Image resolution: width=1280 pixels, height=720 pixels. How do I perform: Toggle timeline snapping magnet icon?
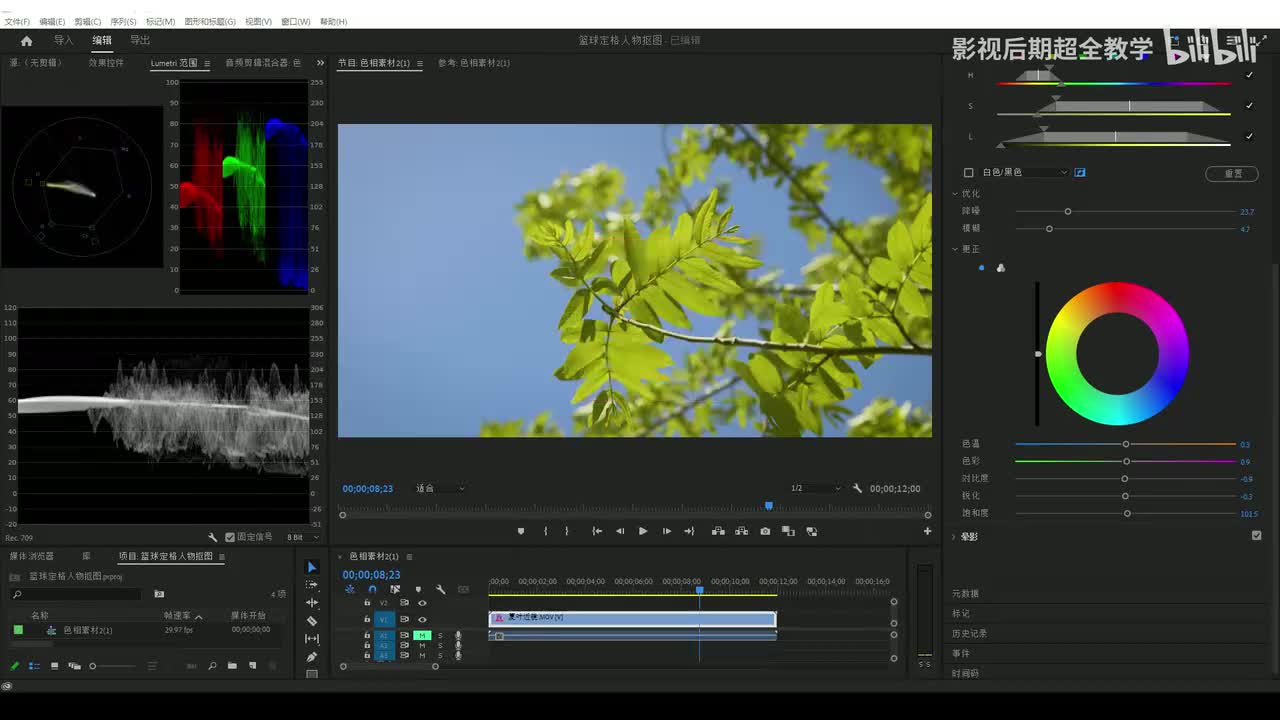pyautogui.click(x=372, y=589)
